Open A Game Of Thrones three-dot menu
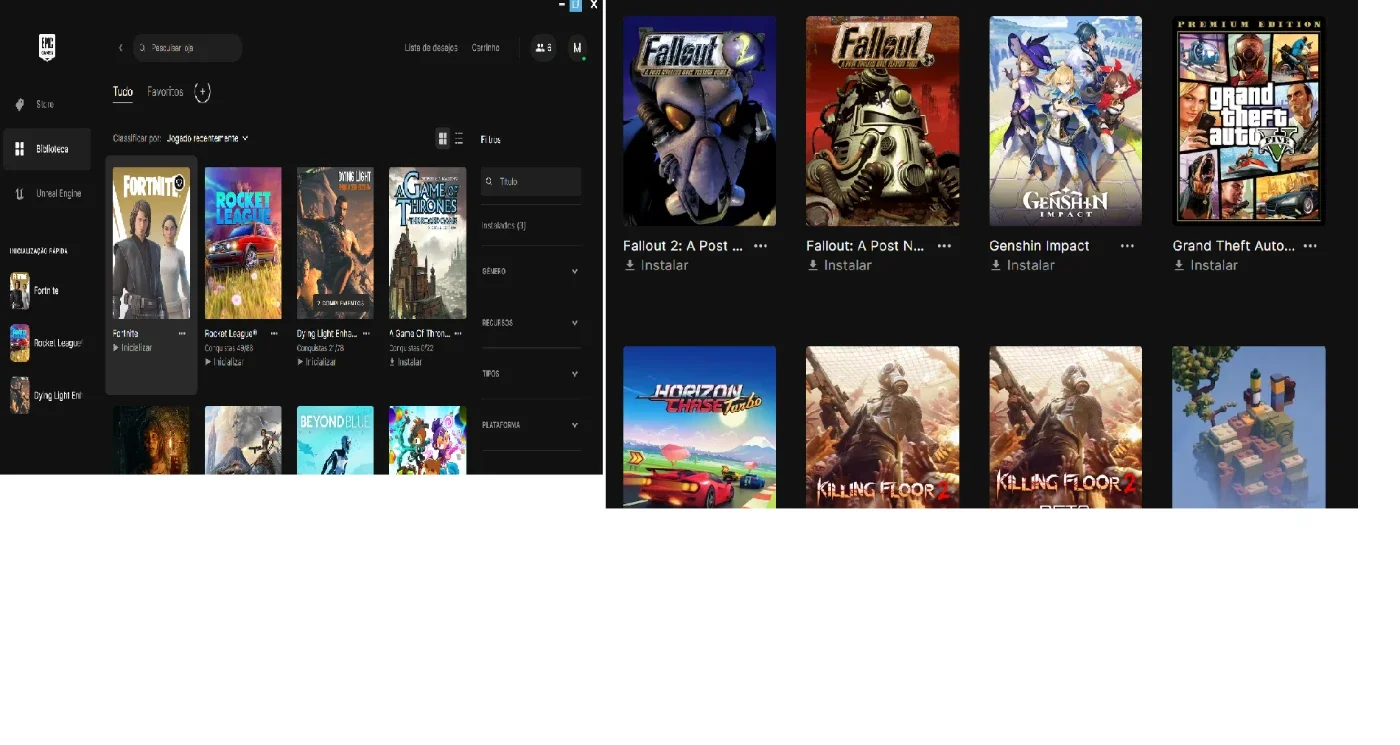Screen dimensions: 1400x745 (459, 334)
